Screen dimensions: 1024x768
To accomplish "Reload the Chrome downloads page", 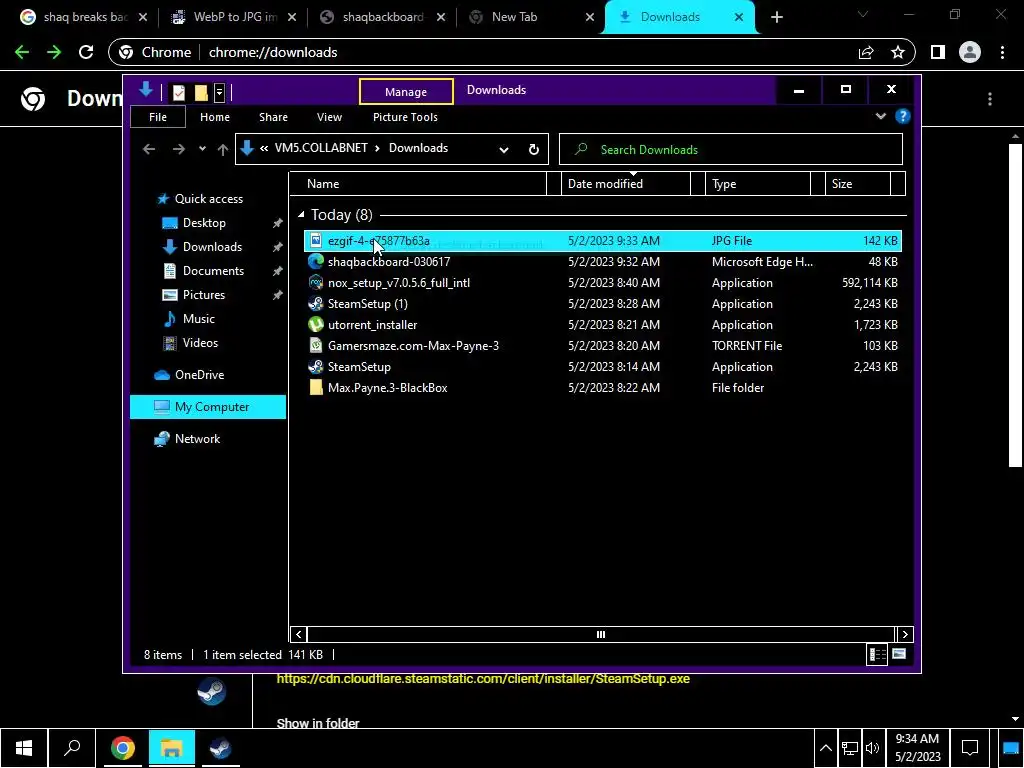I will [86, 52].
